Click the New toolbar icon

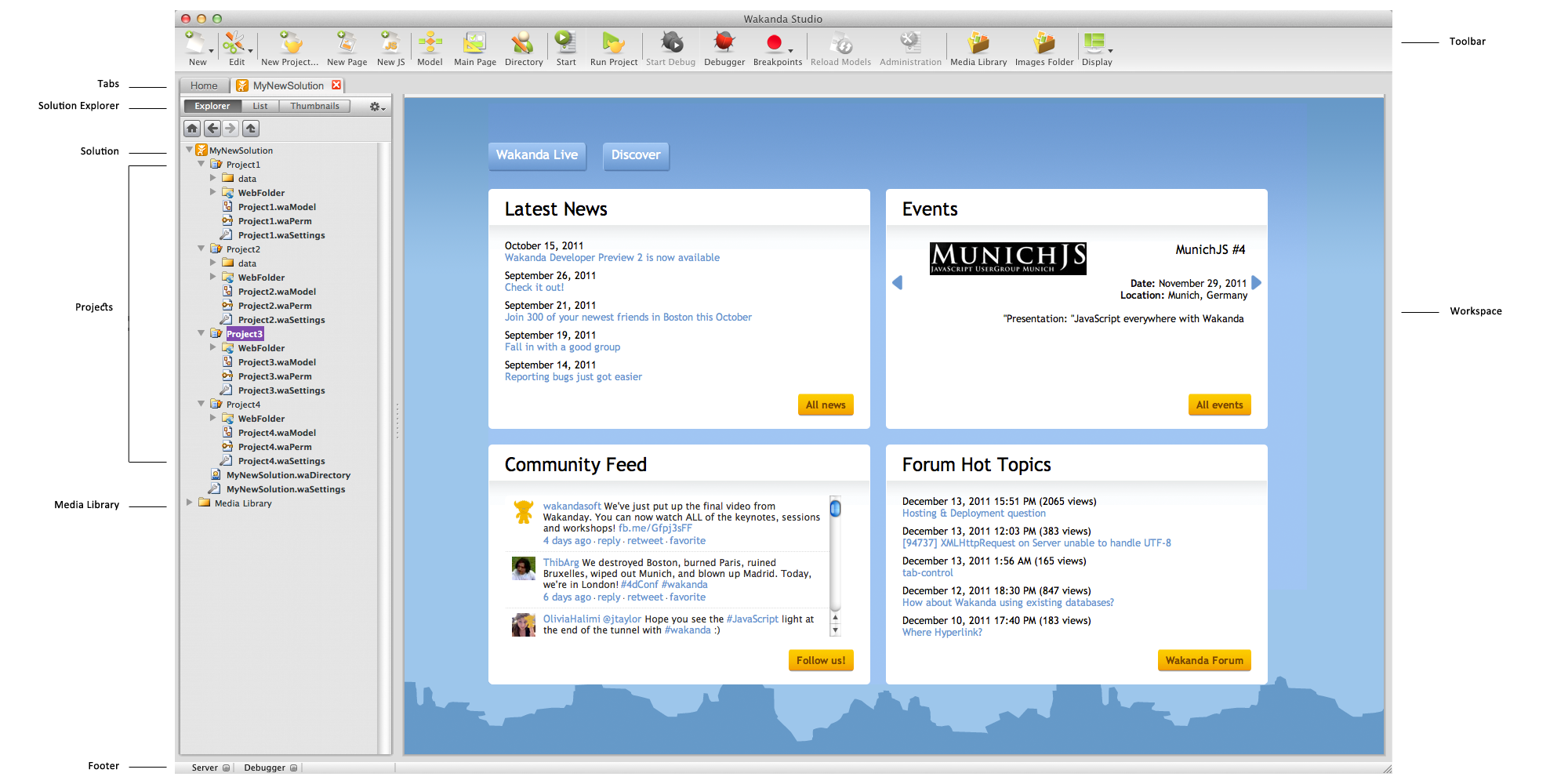tap(195, 42)
